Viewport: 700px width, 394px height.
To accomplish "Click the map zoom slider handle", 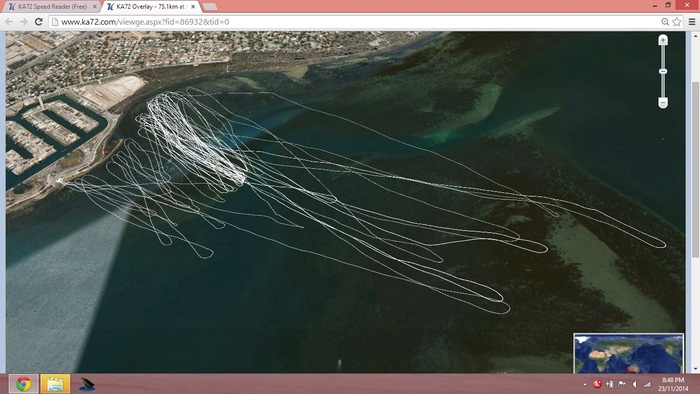I will (663, 71).
